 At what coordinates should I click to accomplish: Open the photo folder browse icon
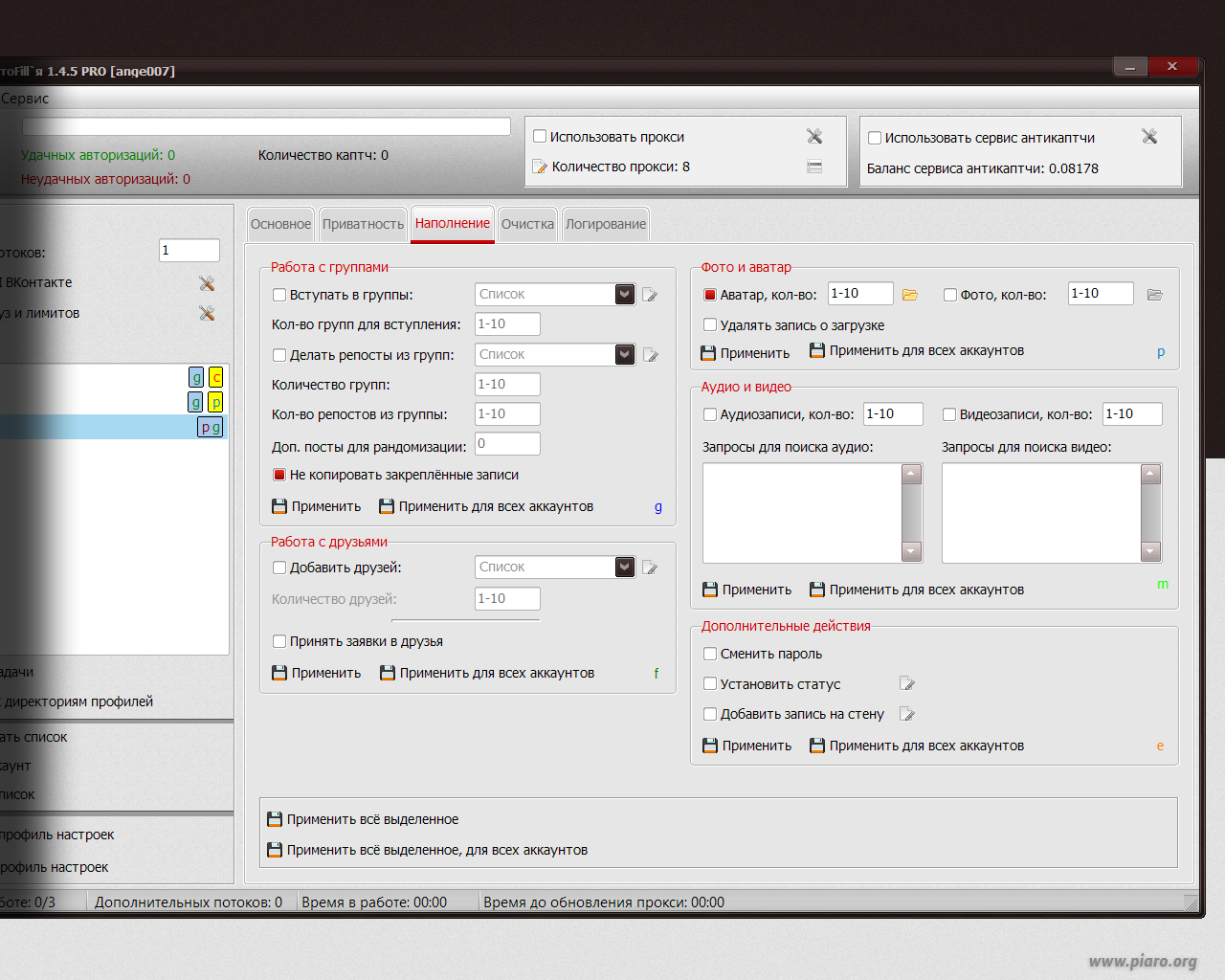pos(1154,295)
